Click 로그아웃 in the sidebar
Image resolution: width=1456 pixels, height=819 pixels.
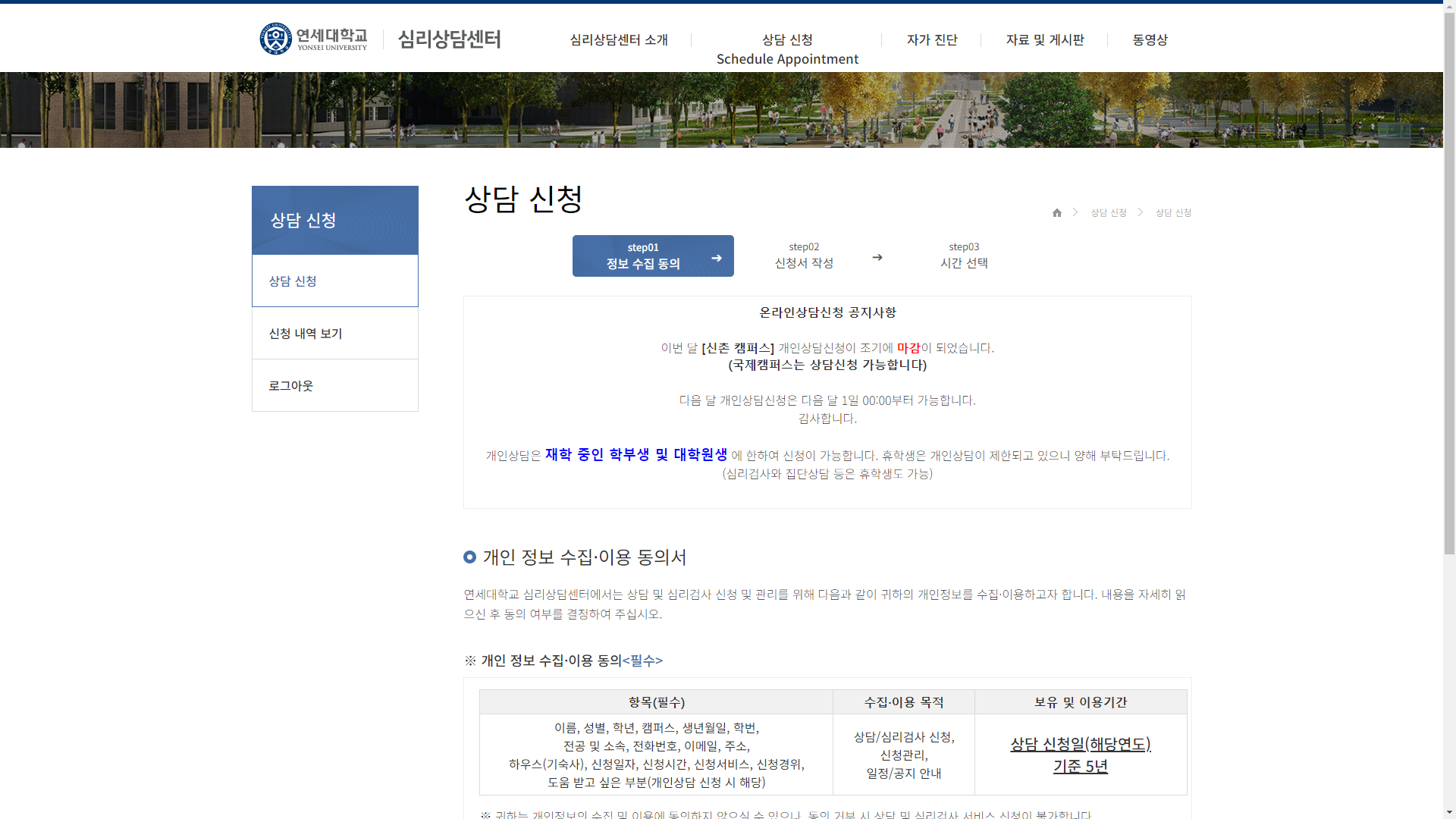[x=335, y=385]
